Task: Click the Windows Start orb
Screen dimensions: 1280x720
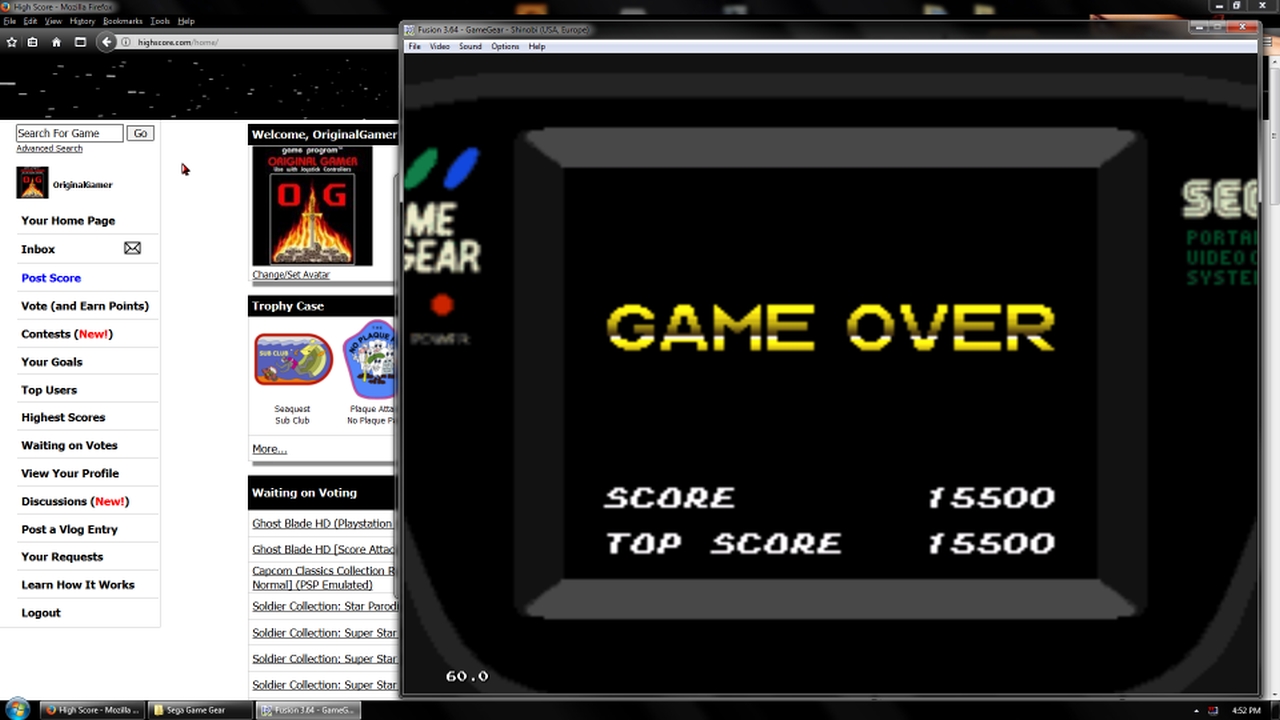Action: (17, 709)
